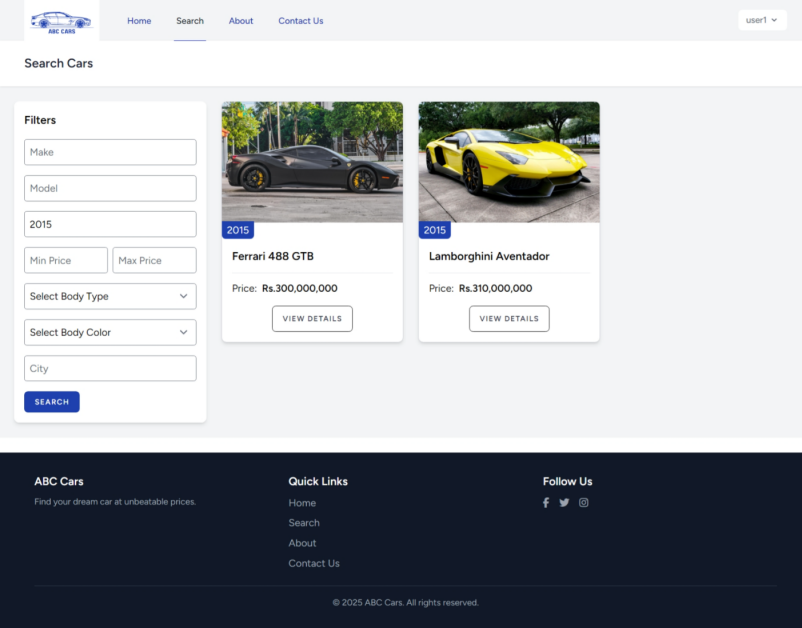Switch to the Home navigation tab
This screenshot has height=628, width=802.
click(139, 20)
